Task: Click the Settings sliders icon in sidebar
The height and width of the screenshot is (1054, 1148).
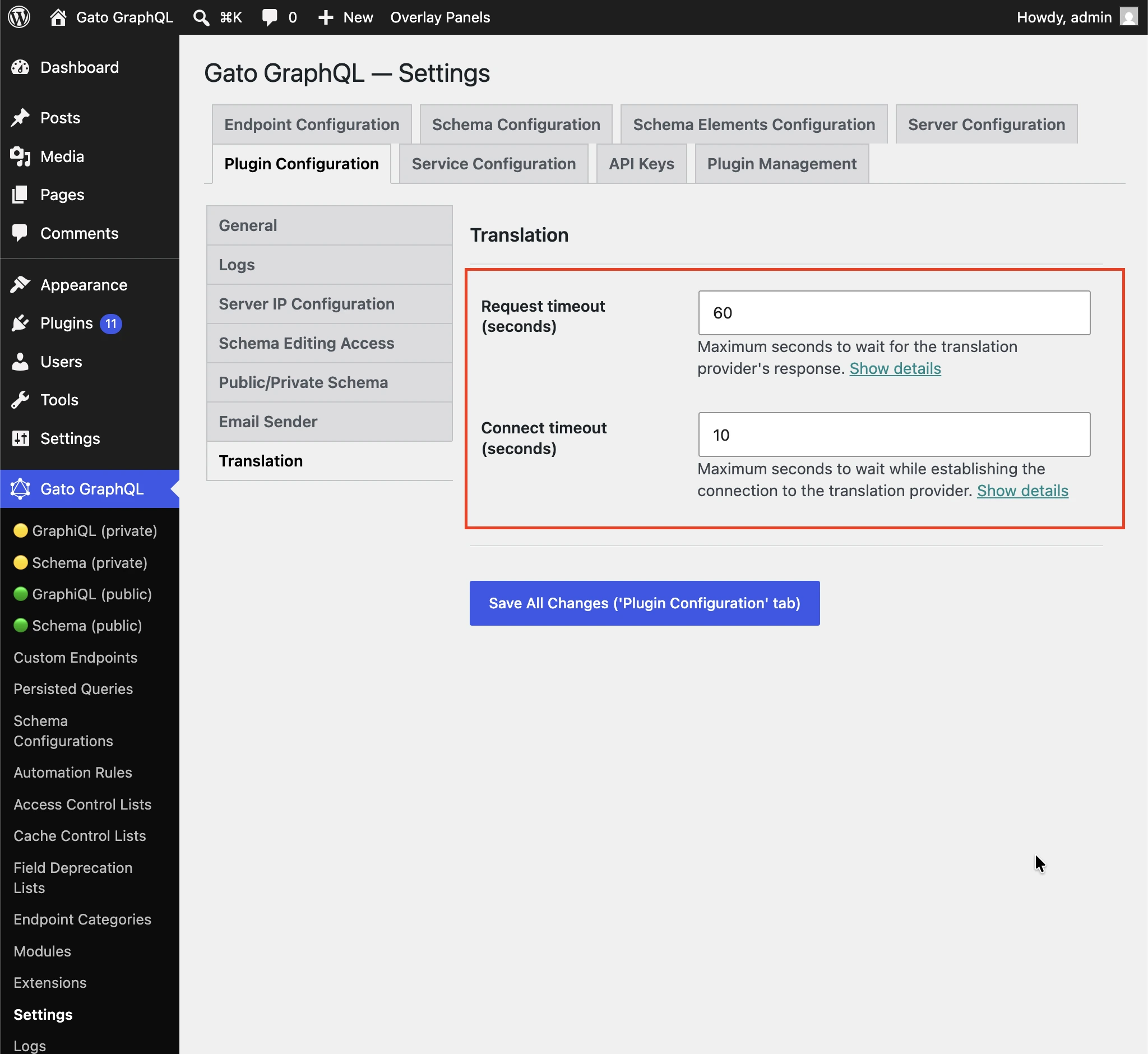Action: pyautogui.click(x=21, y=438)
